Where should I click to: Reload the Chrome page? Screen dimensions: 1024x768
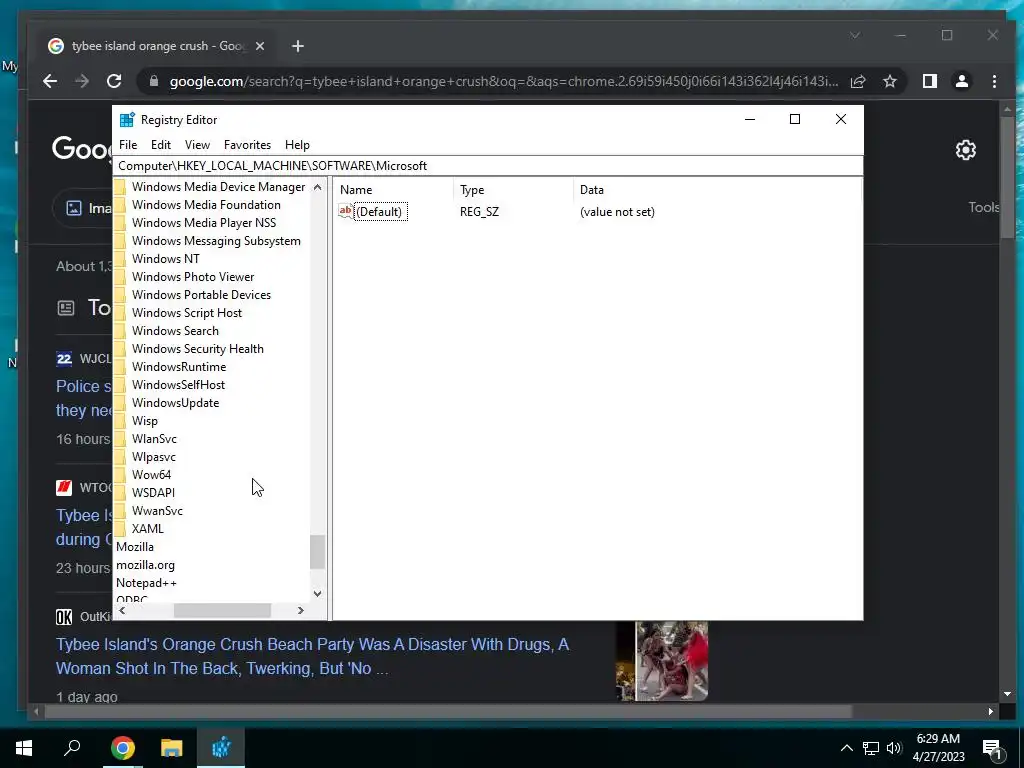point(114,81)
